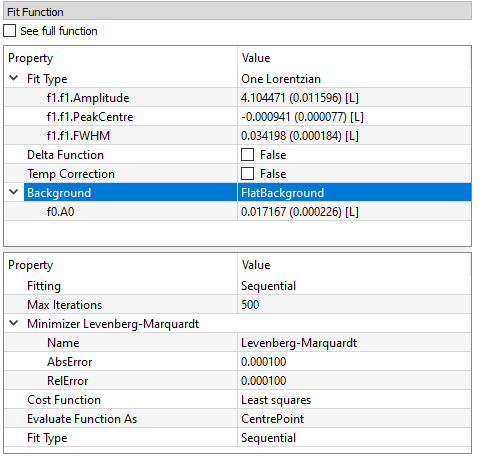Select the Fitting property label
This screenshot has height=458, width=484.
coord(44,286)
